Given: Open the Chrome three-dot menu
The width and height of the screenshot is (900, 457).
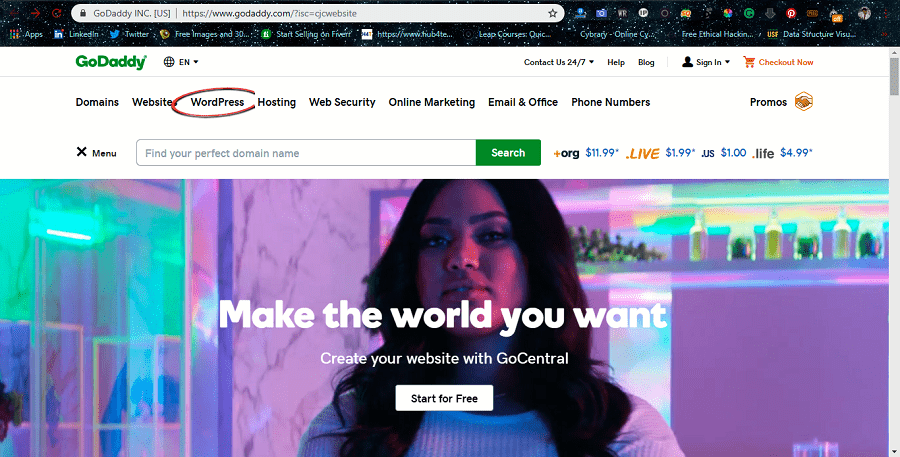Looking at the screenshot, I should point(887,13).
